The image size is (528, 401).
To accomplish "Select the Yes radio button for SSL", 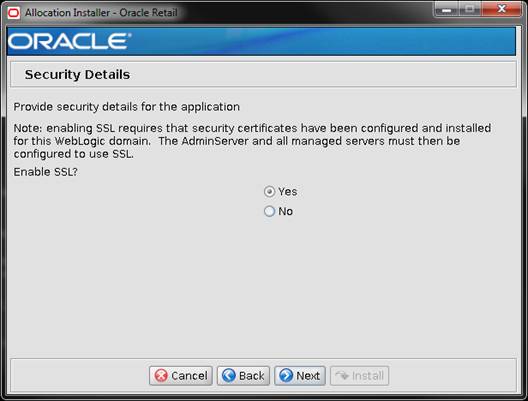I will point(269,192).
